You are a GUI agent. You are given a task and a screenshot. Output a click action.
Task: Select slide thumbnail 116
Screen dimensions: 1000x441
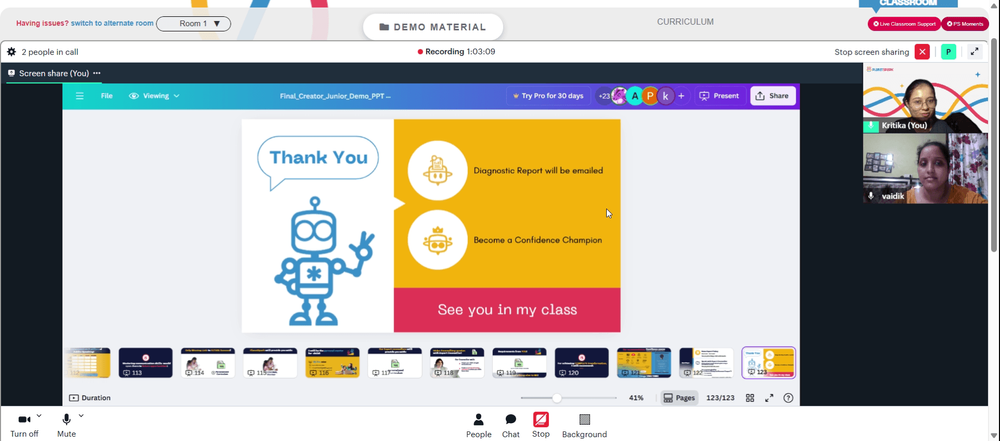point(332,363)
